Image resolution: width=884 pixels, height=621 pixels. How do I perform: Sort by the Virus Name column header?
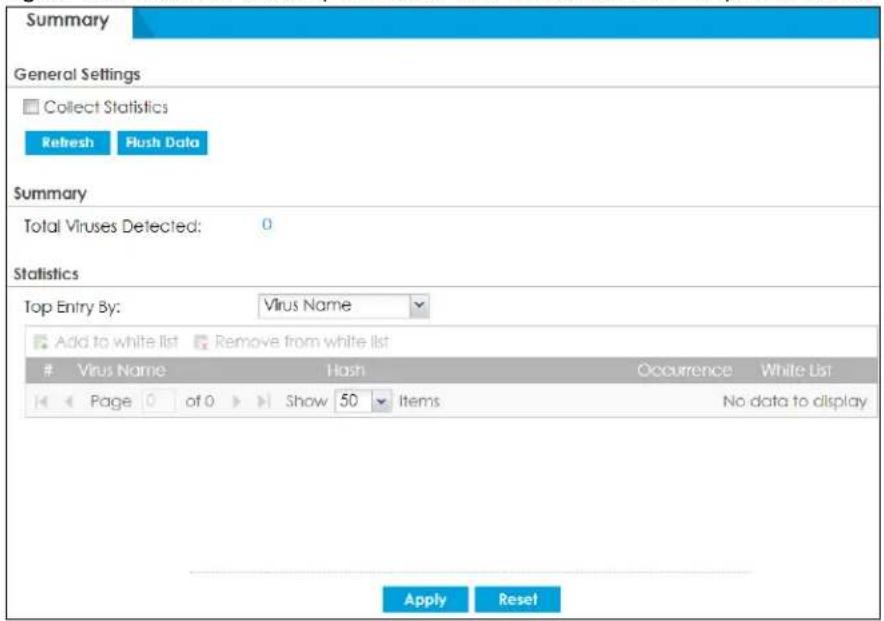click(121, 370)
